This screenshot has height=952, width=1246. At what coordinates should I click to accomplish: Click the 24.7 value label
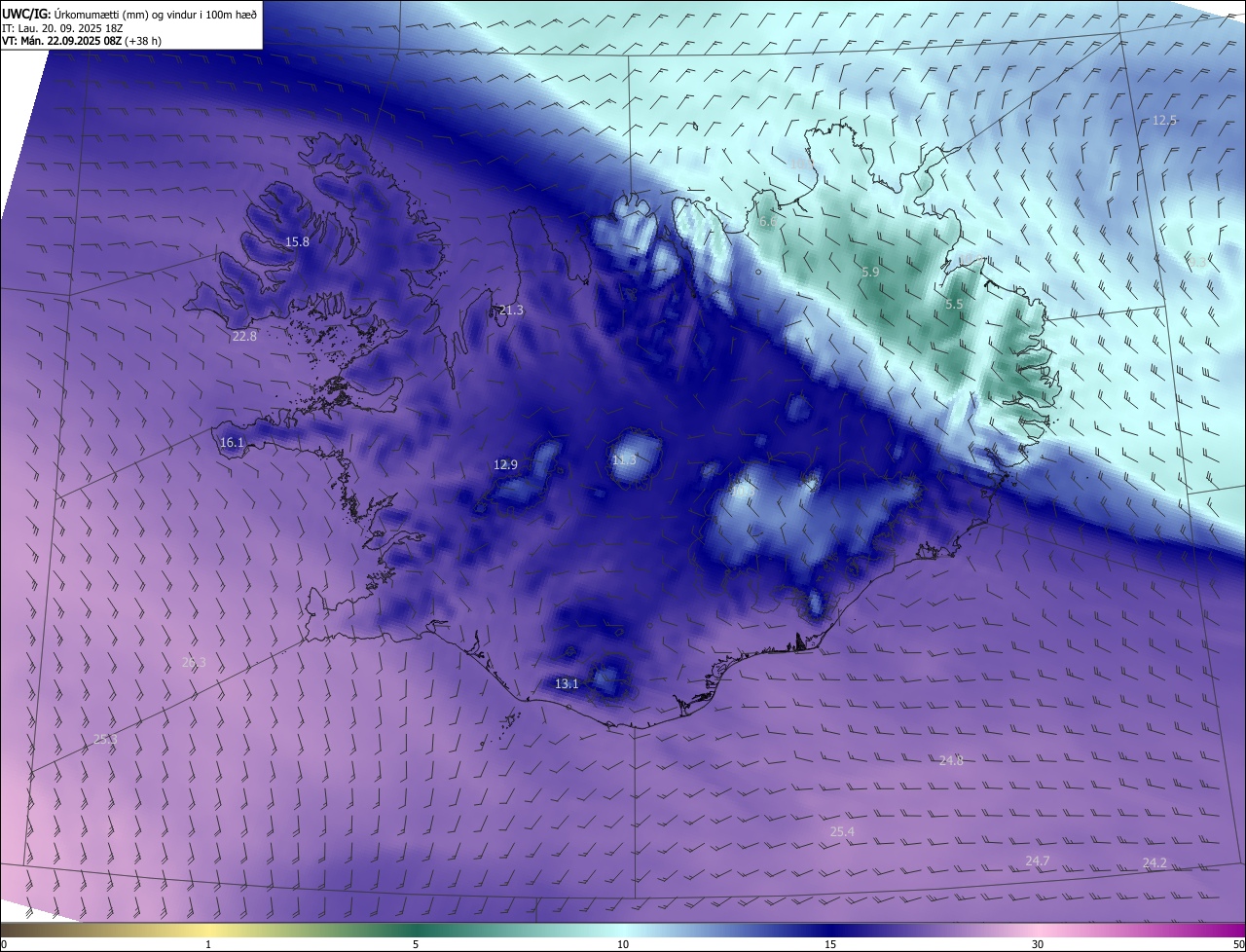pos(1038,860)
